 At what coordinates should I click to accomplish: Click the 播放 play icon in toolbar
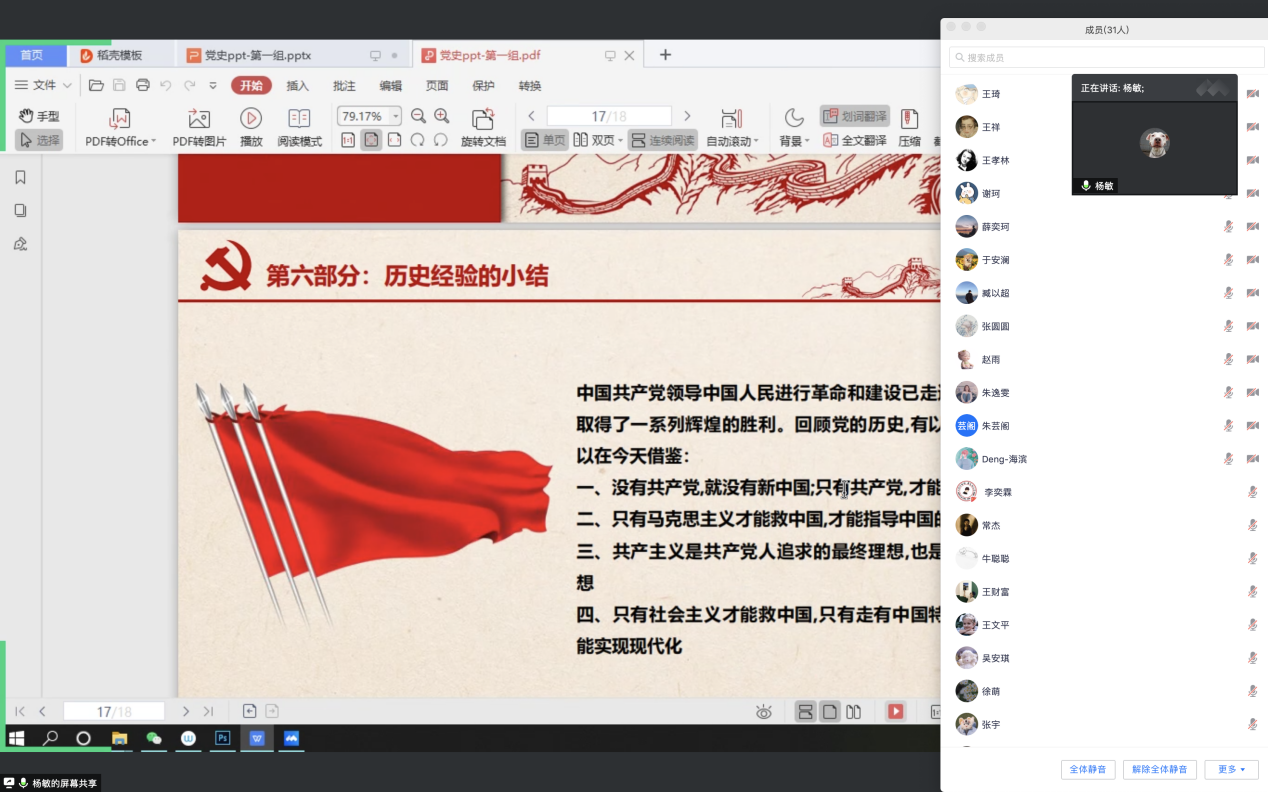(x=251, y=120)
